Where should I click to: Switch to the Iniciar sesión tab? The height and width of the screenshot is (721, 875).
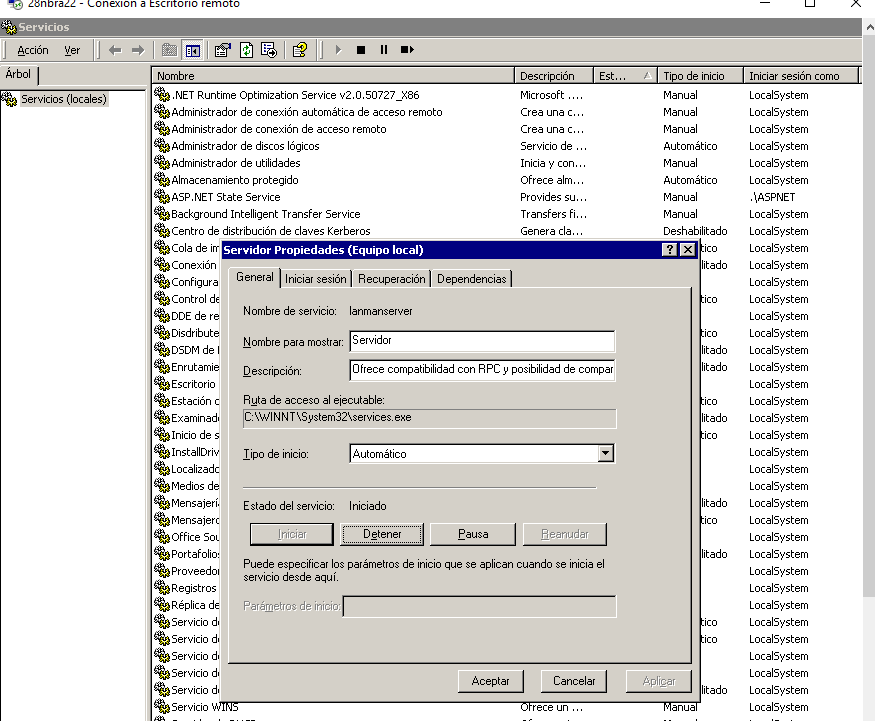pyautogui.click(x=316, y=279)
